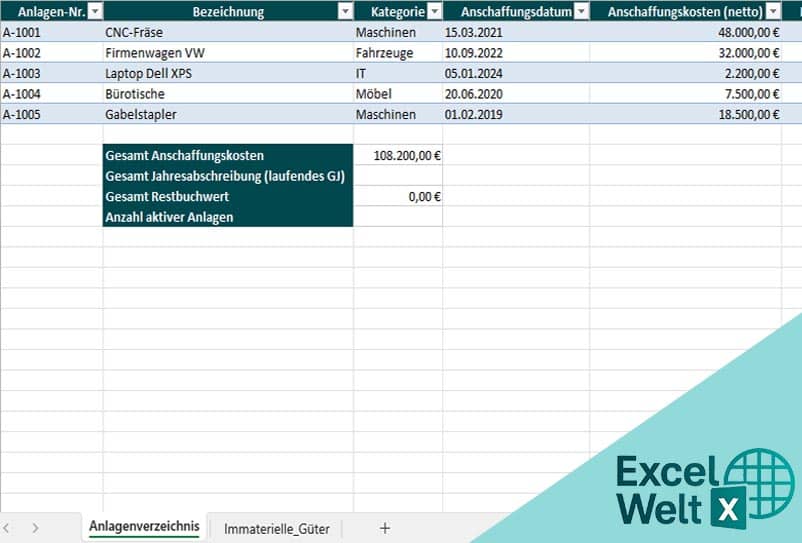Select the cell containing CNC-Fräse

coord(228,32)
